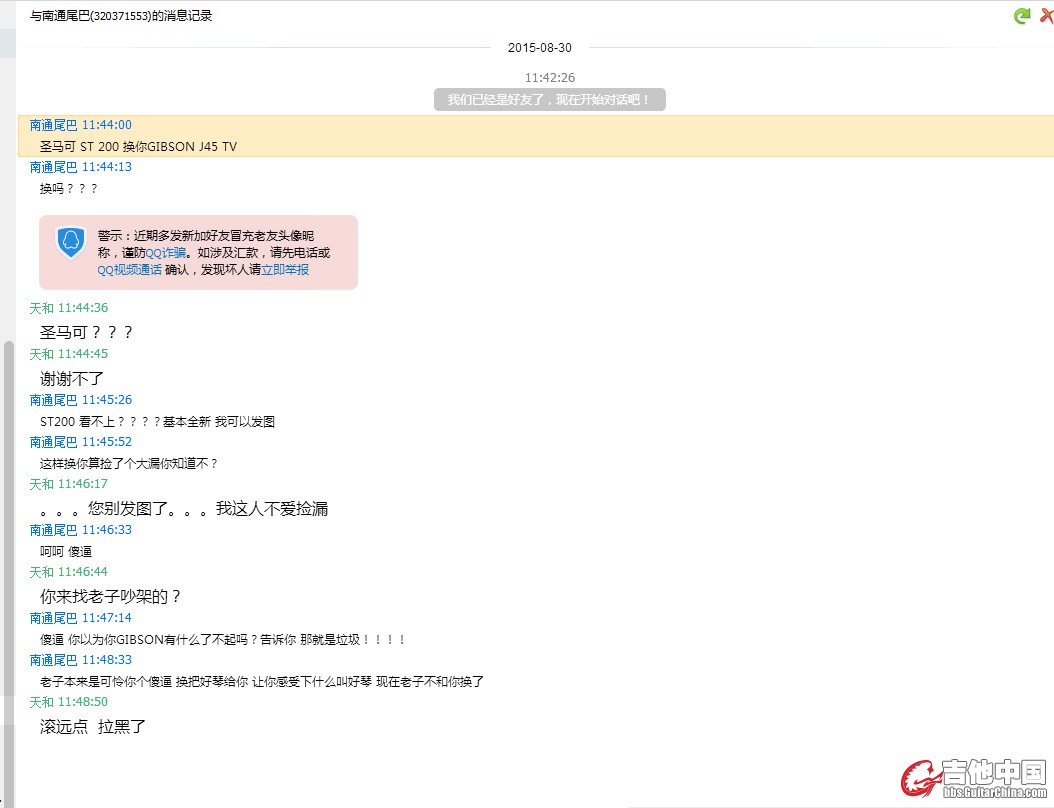Select sender line 天和 11:44:45
The height and width of the screenshot is (808, 1054).
coord(69,354)
